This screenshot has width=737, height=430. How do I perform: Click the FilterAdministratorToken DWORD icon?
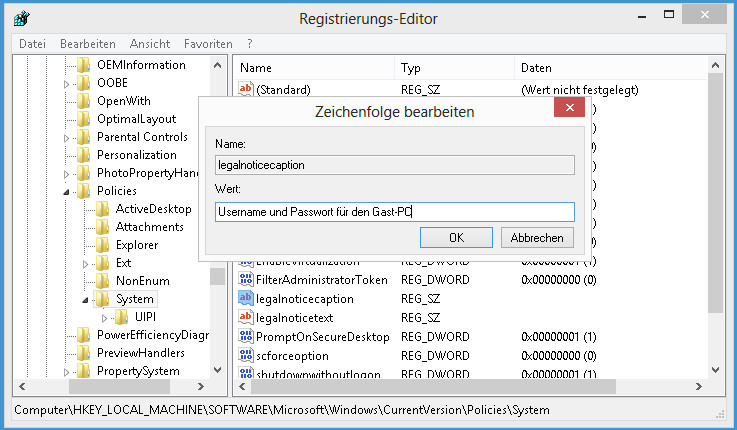[x=245, y=279]
